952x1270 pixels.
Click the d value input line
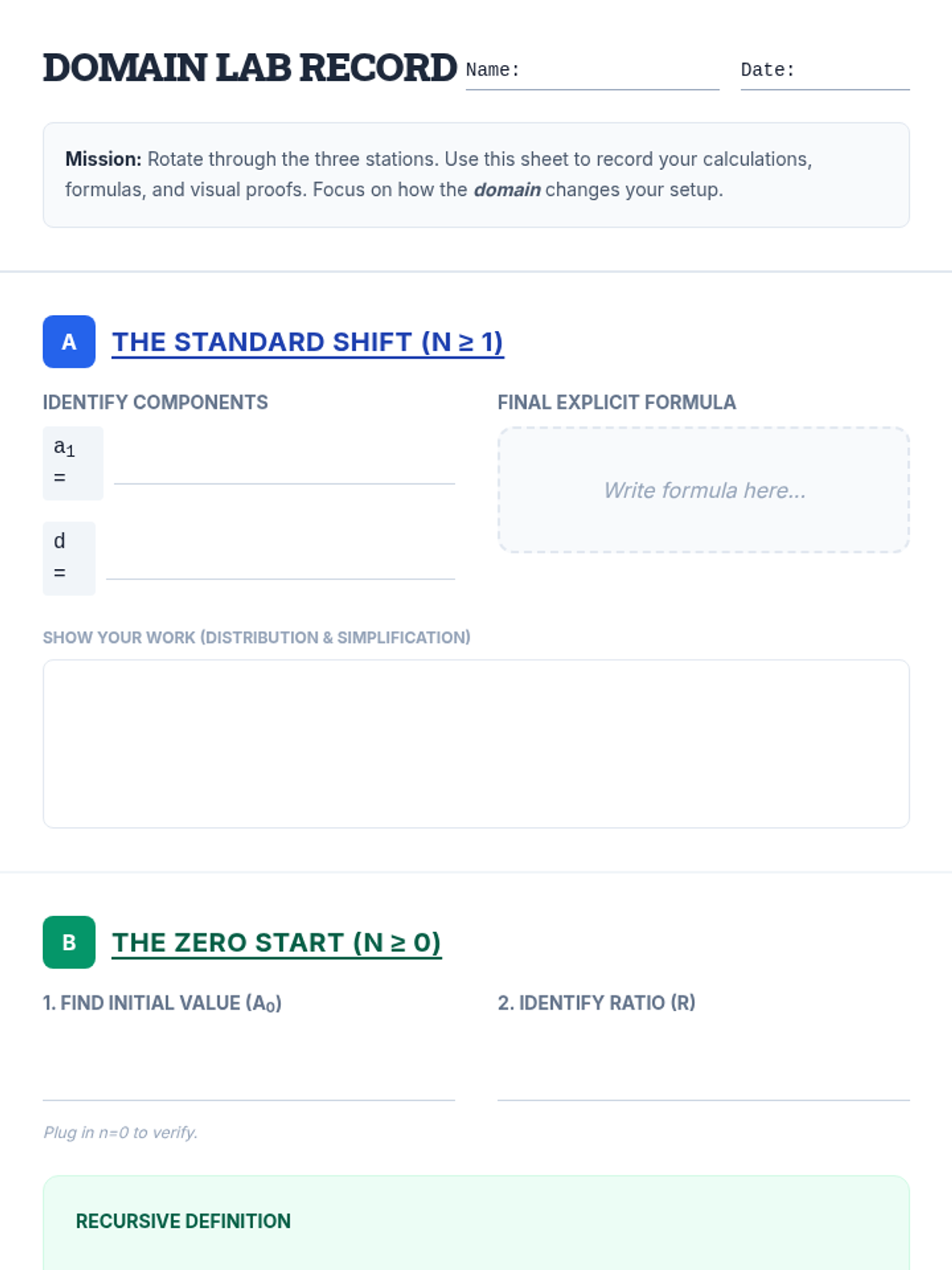(x=281, y=559)
